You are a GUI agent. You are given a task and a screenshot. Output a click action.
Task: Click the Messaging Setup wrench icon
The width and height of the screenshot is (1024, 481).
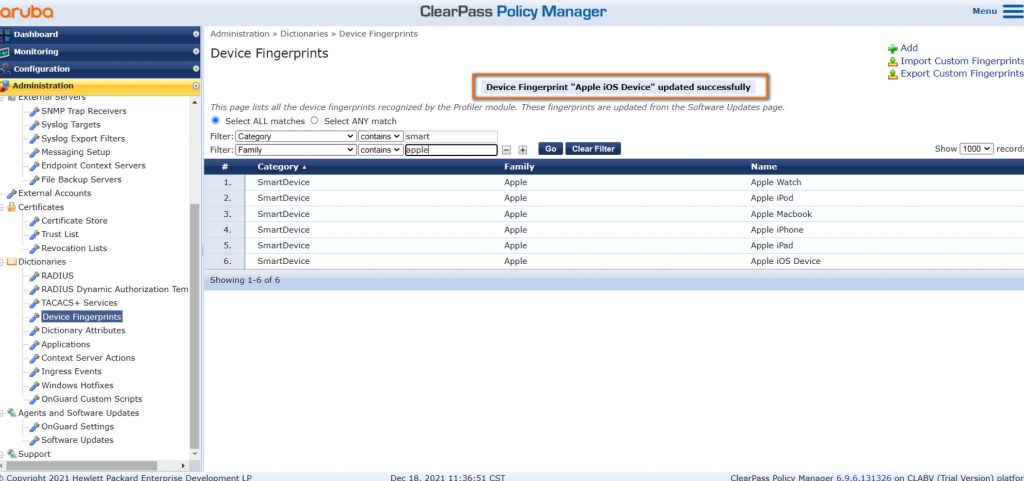35,153
